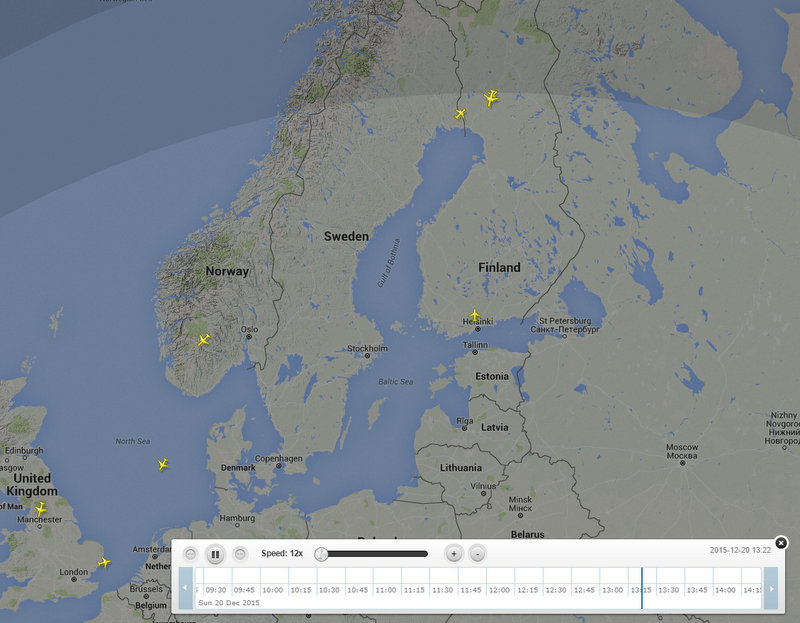Jump to 10:00 on the timeline

click(272, 590)
